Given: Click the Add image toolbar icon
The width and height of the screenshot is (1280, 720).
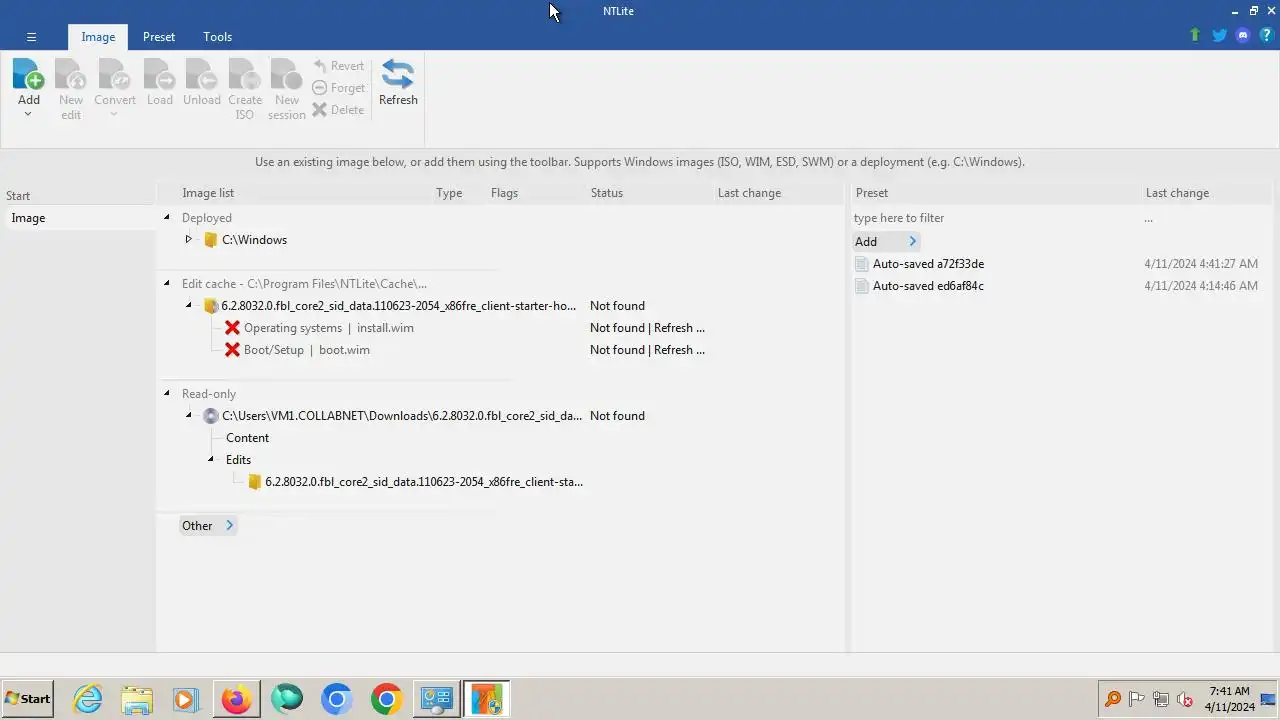Looking at the screenshot, I should click(28, 74).
